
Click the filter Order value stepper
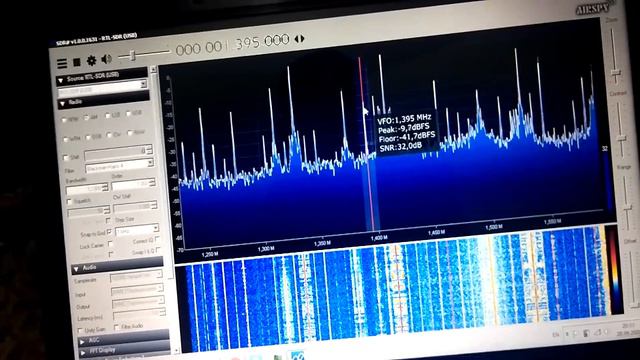pyautogui.click(x=152, y=183)
